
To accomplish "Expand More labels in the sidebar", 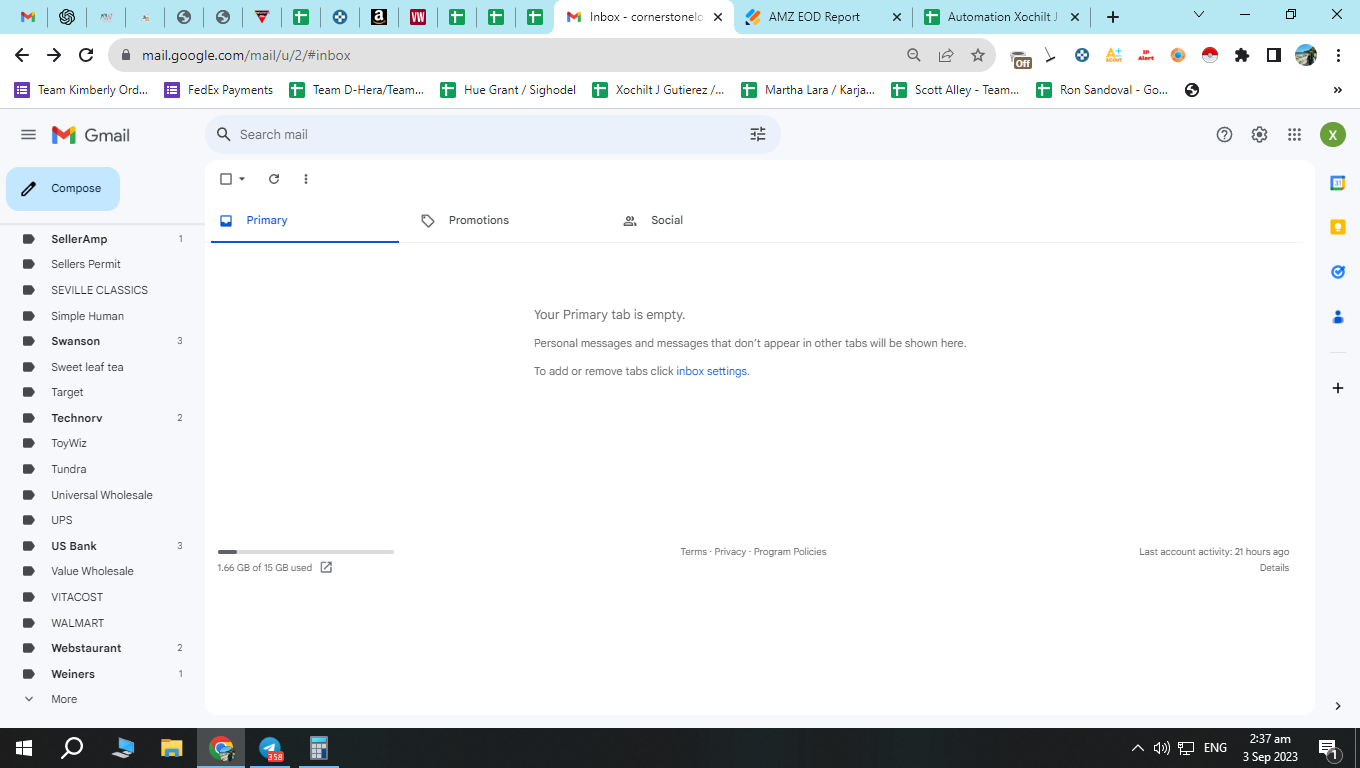I will pos(64,699).
